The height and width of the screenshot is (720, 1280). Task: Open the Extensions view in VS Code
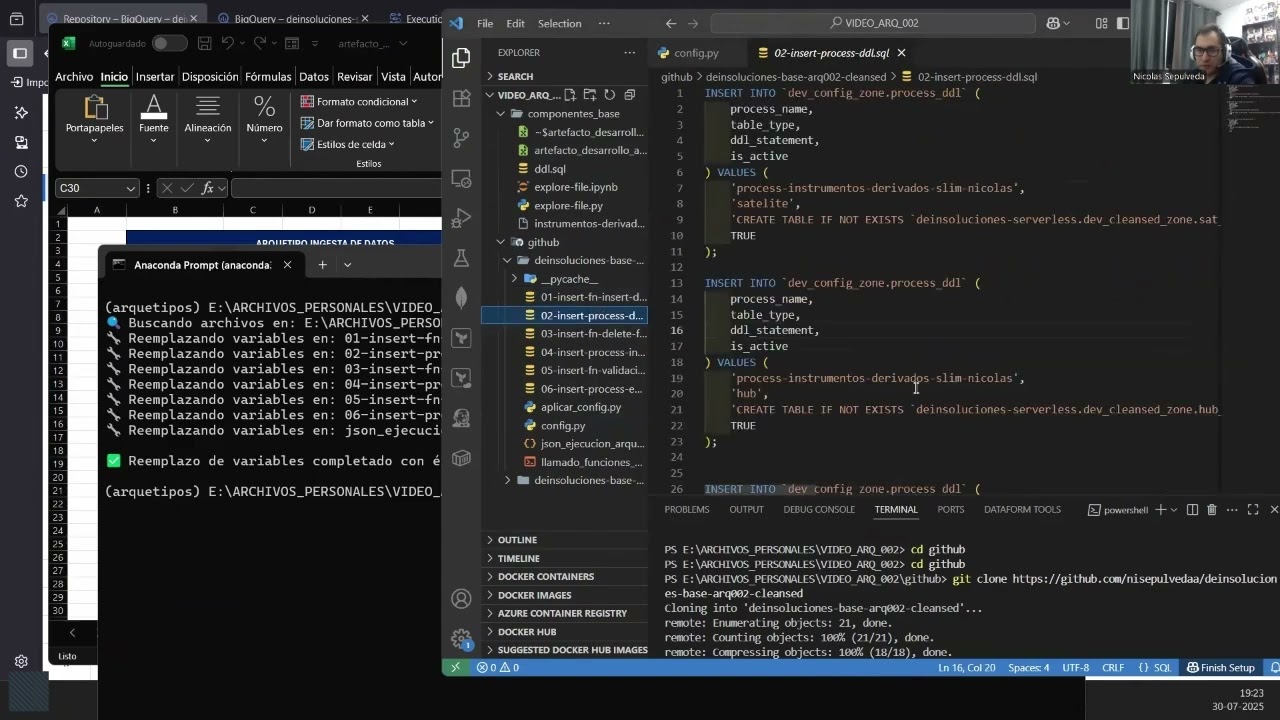pos(461,98)
